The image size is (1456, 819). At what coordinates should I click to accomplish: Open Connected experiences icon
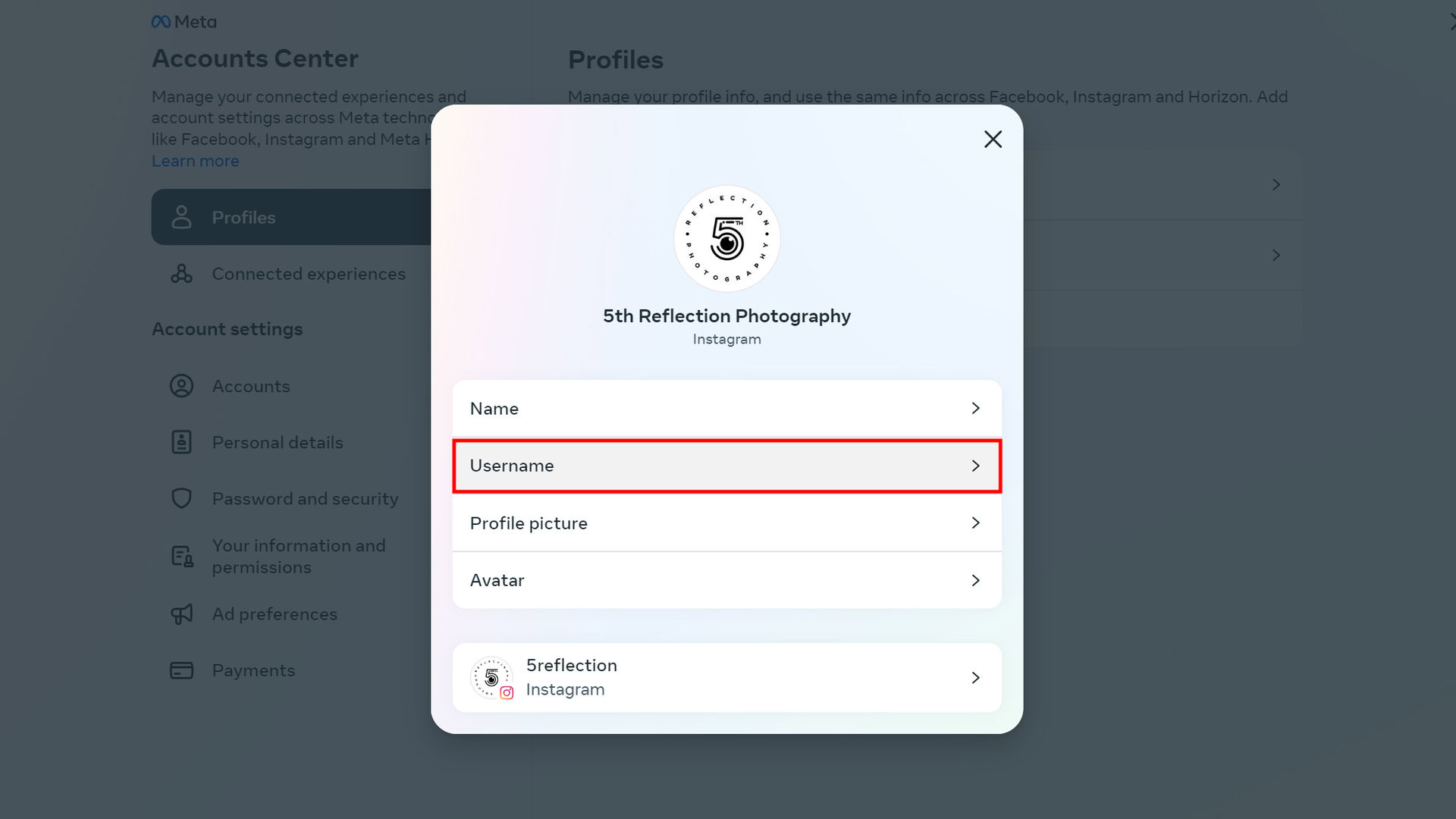[x=181, y=274]
